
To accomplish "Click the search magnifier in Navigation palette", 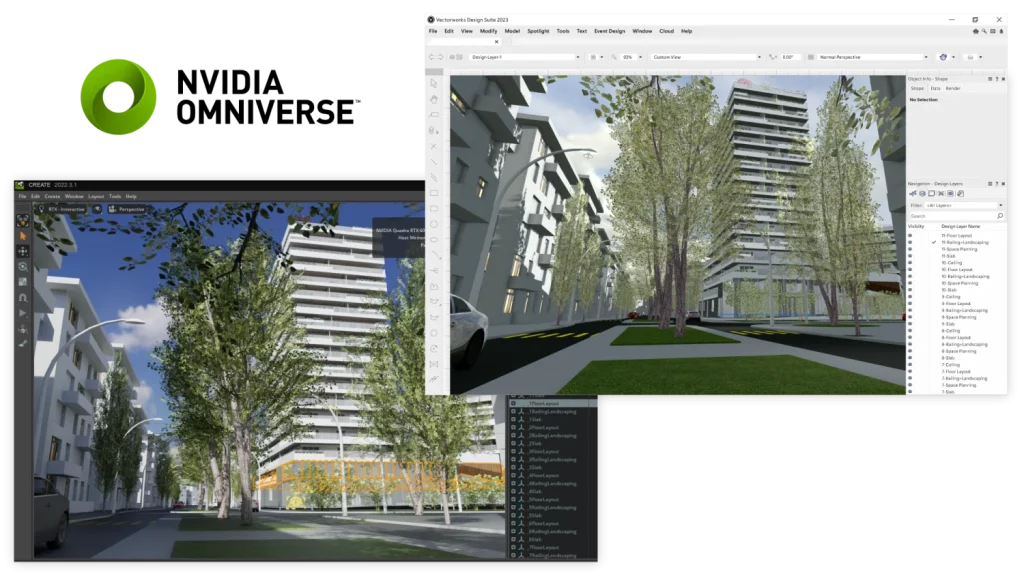I will pyautogui.click(x=1000, y=216).
